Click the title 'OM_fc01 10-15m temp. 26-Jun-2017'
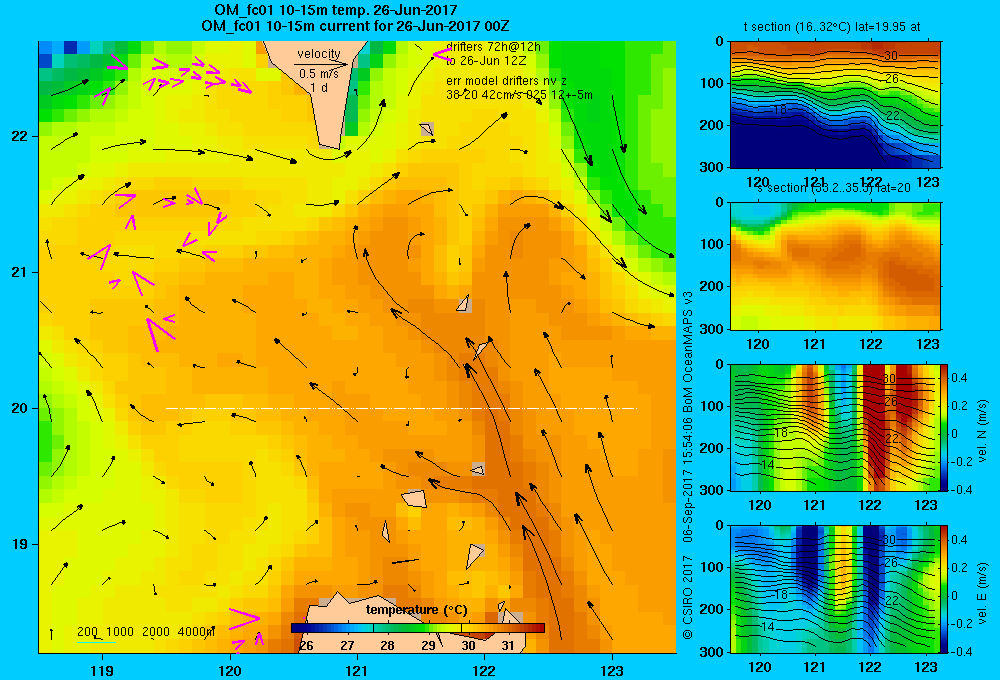This screenshot has height=680, width=1000. 335,10
